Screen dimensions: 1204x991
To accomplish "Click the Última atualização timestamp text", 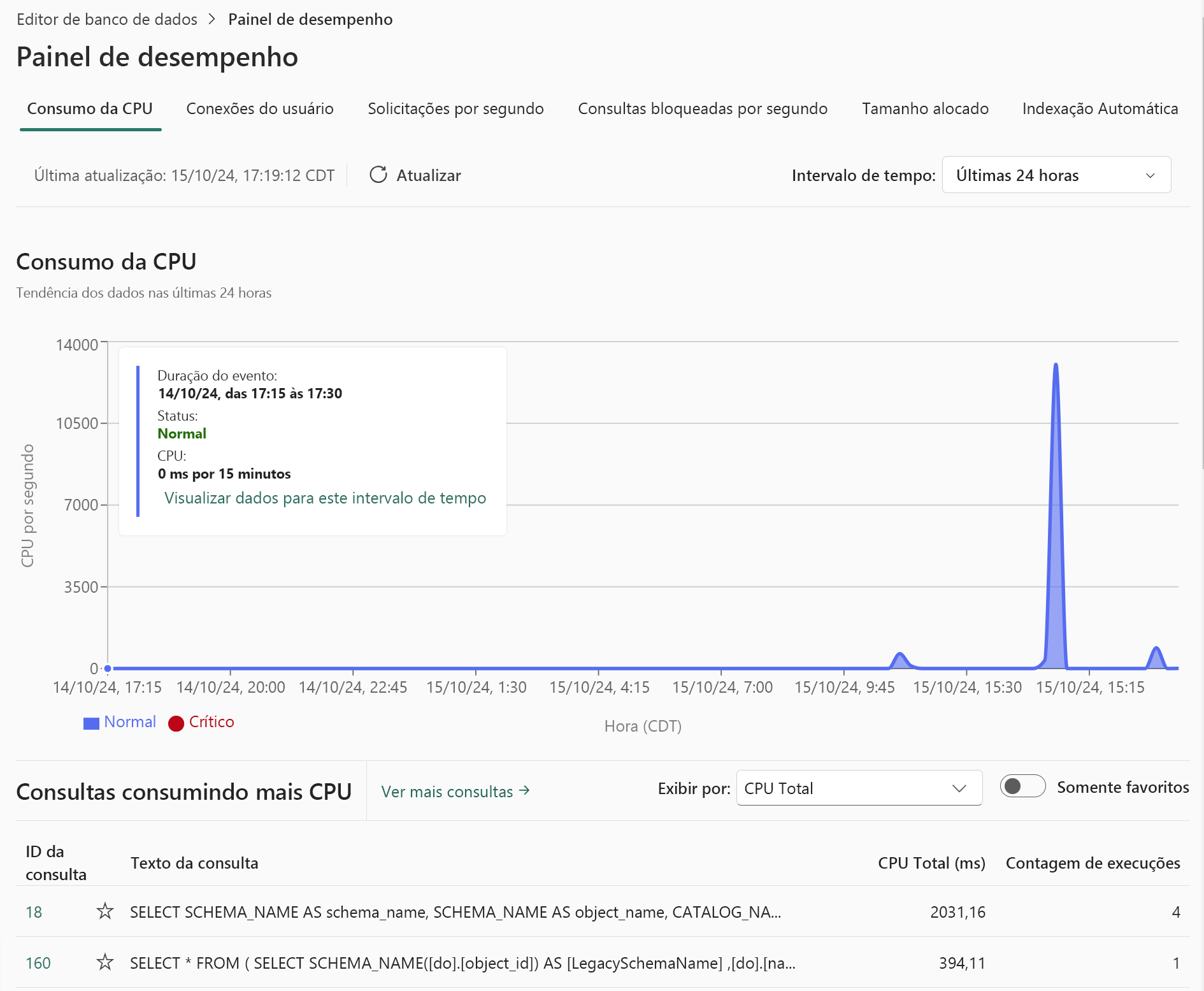I will (x=184, y=175).
